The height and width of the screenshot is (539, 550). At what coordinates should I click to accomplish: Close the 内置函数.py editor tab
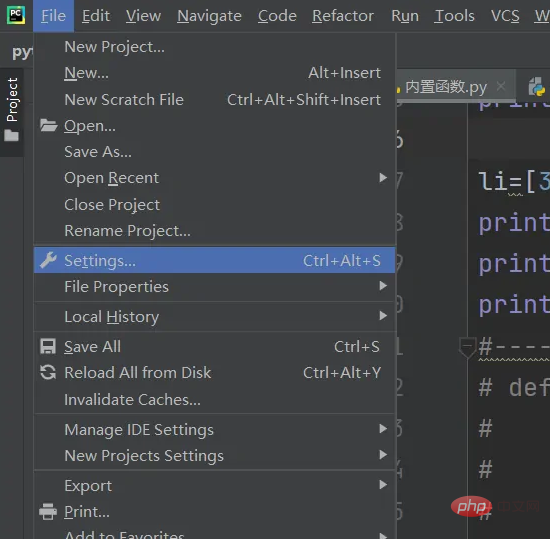click(x=501, y=86)
